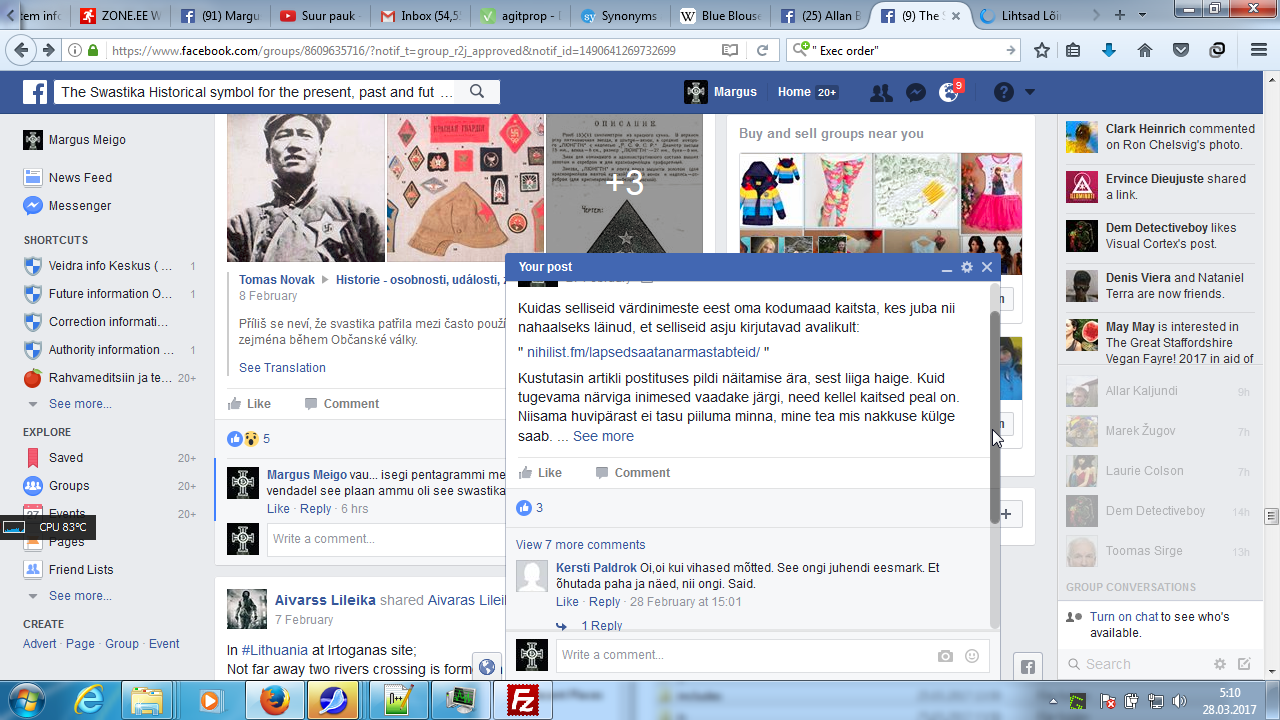The width and height of the screenshot is (1280, 720).
Task: Go to Home in Facebook header
Action: coord(794,92)
